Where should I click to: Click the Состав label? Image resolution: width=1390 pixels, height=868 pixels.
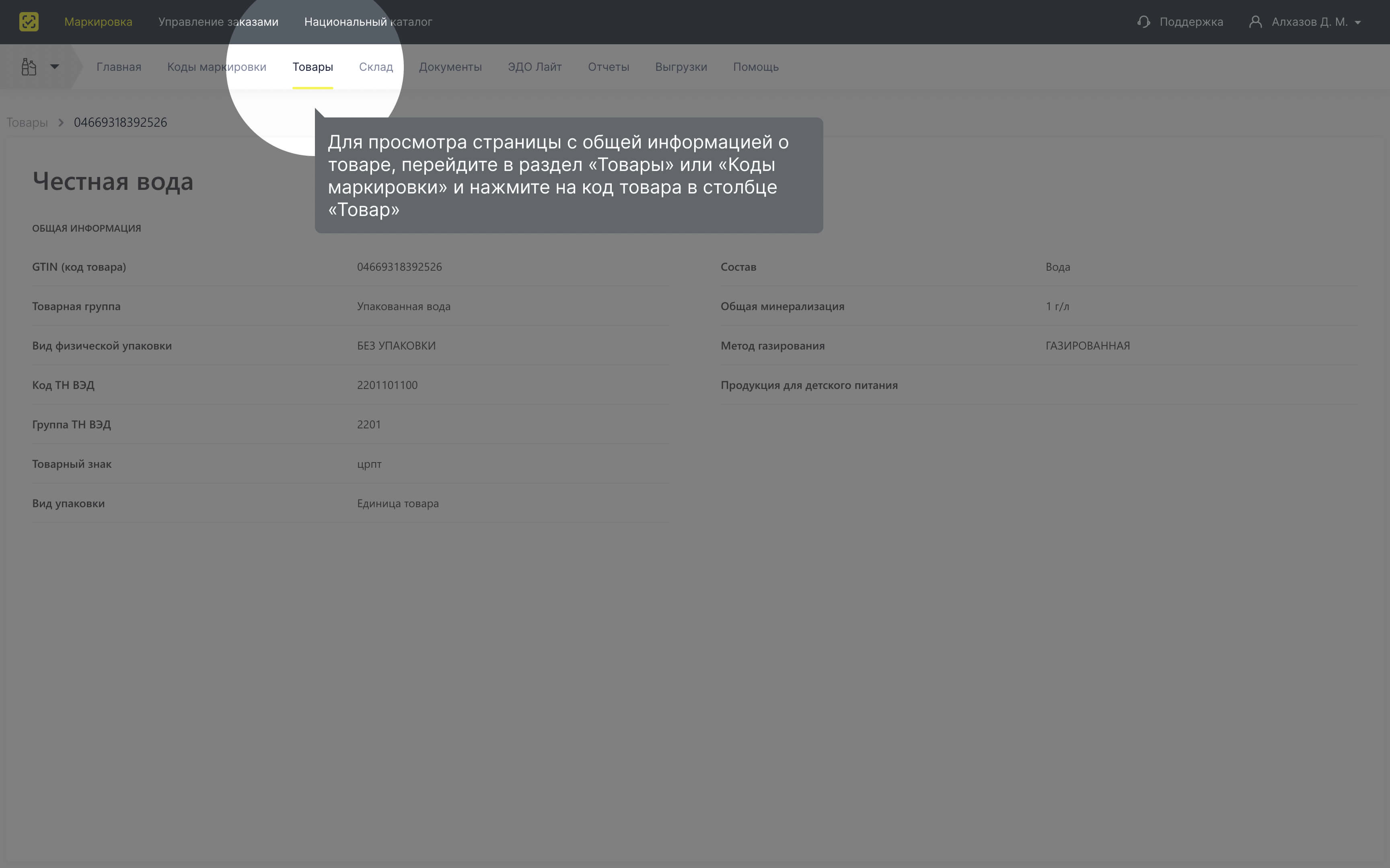(738, 267)
